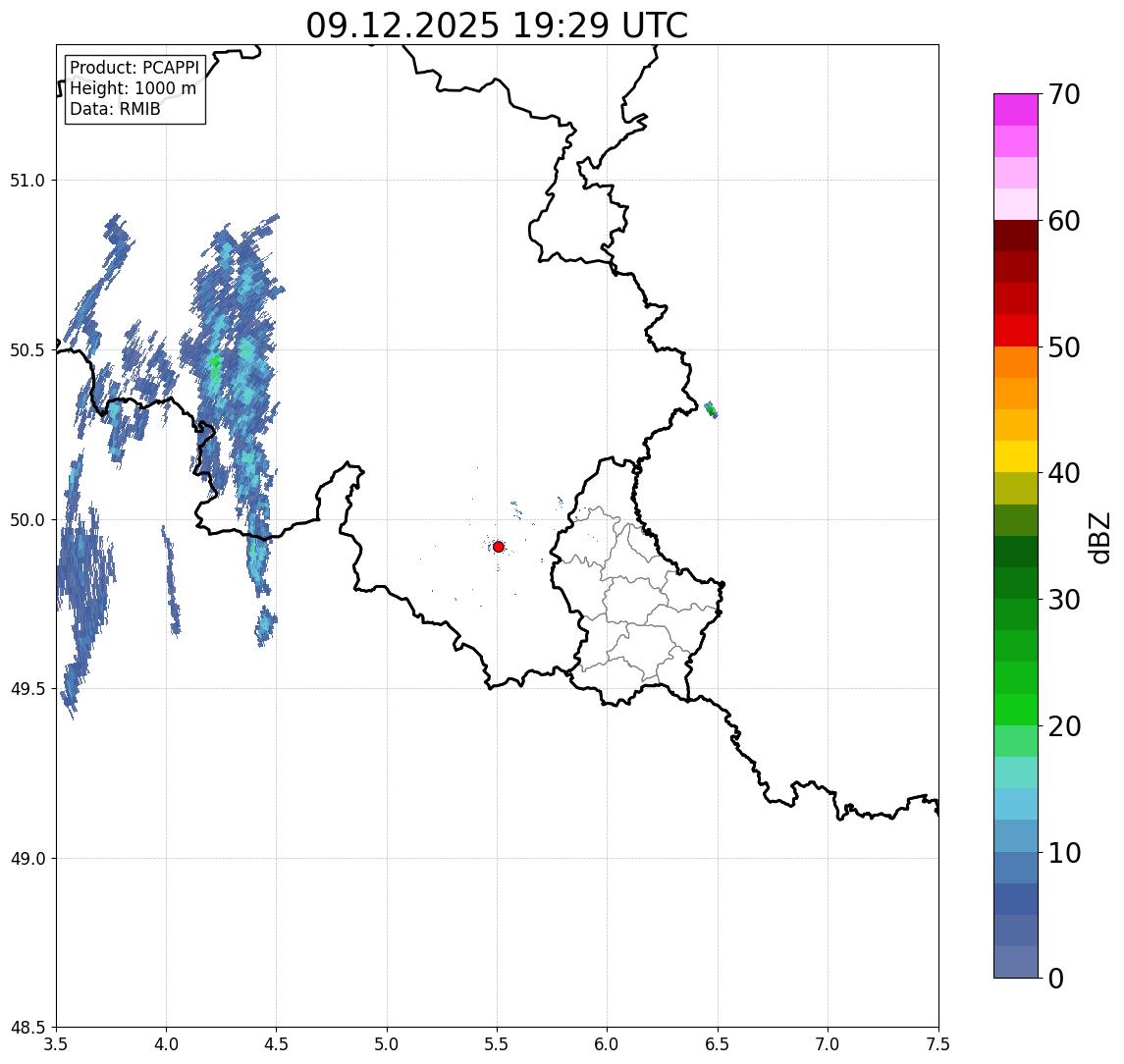1124x1064 pixels.
Task: Click the latitude axis label 50.0
Action: [27, 520]
